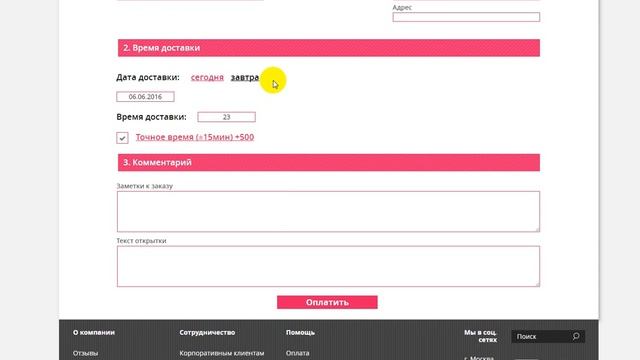Toggle the Точное время checkbox
Image resolution: width=640 pixels, height=360 pixels.
tap(122, 138)
